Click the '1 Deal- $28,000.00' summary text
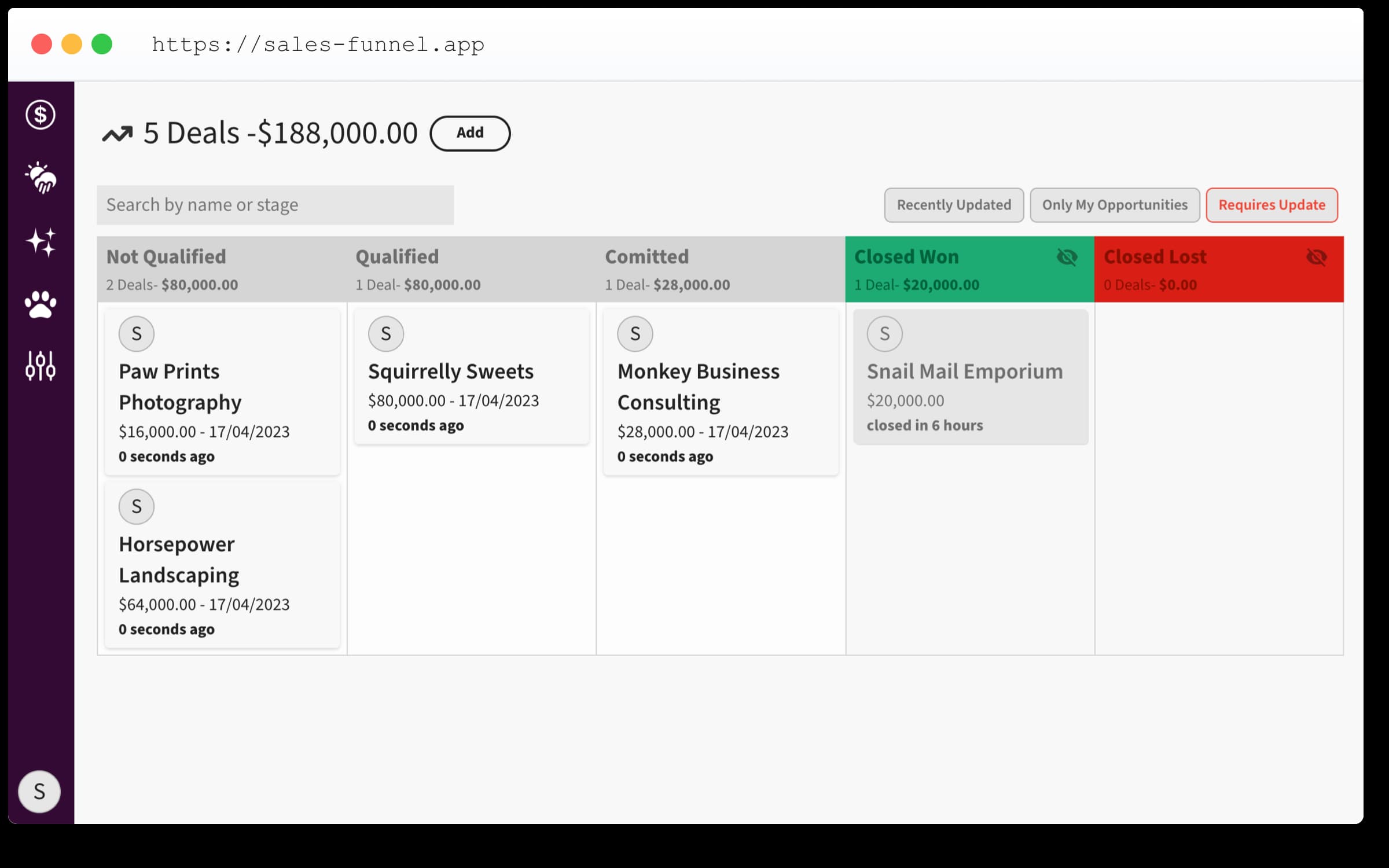Viewport: 1389px width, 868px height. (667, 285)
